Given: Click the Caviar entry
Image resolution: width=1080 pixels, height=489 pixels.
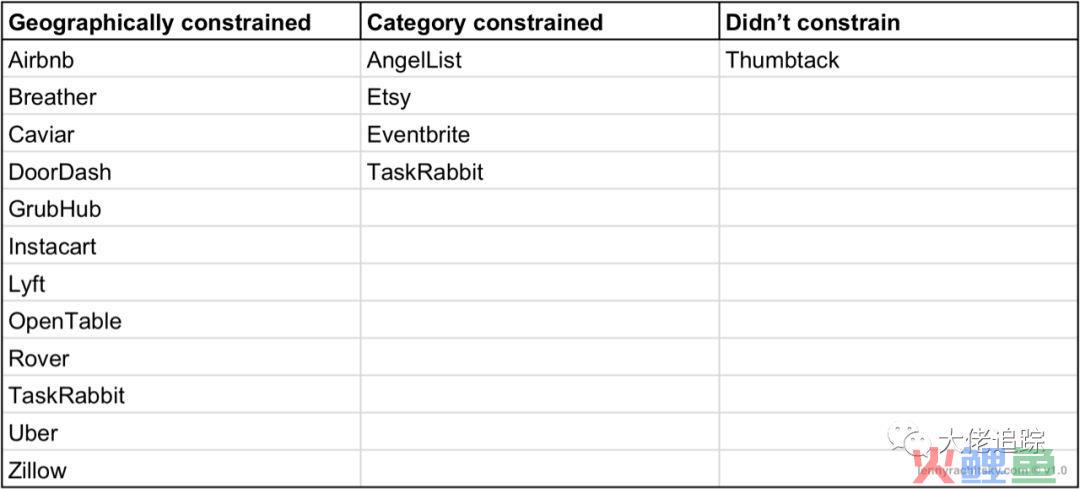Looking at the screenshot, I should [181, 134].
